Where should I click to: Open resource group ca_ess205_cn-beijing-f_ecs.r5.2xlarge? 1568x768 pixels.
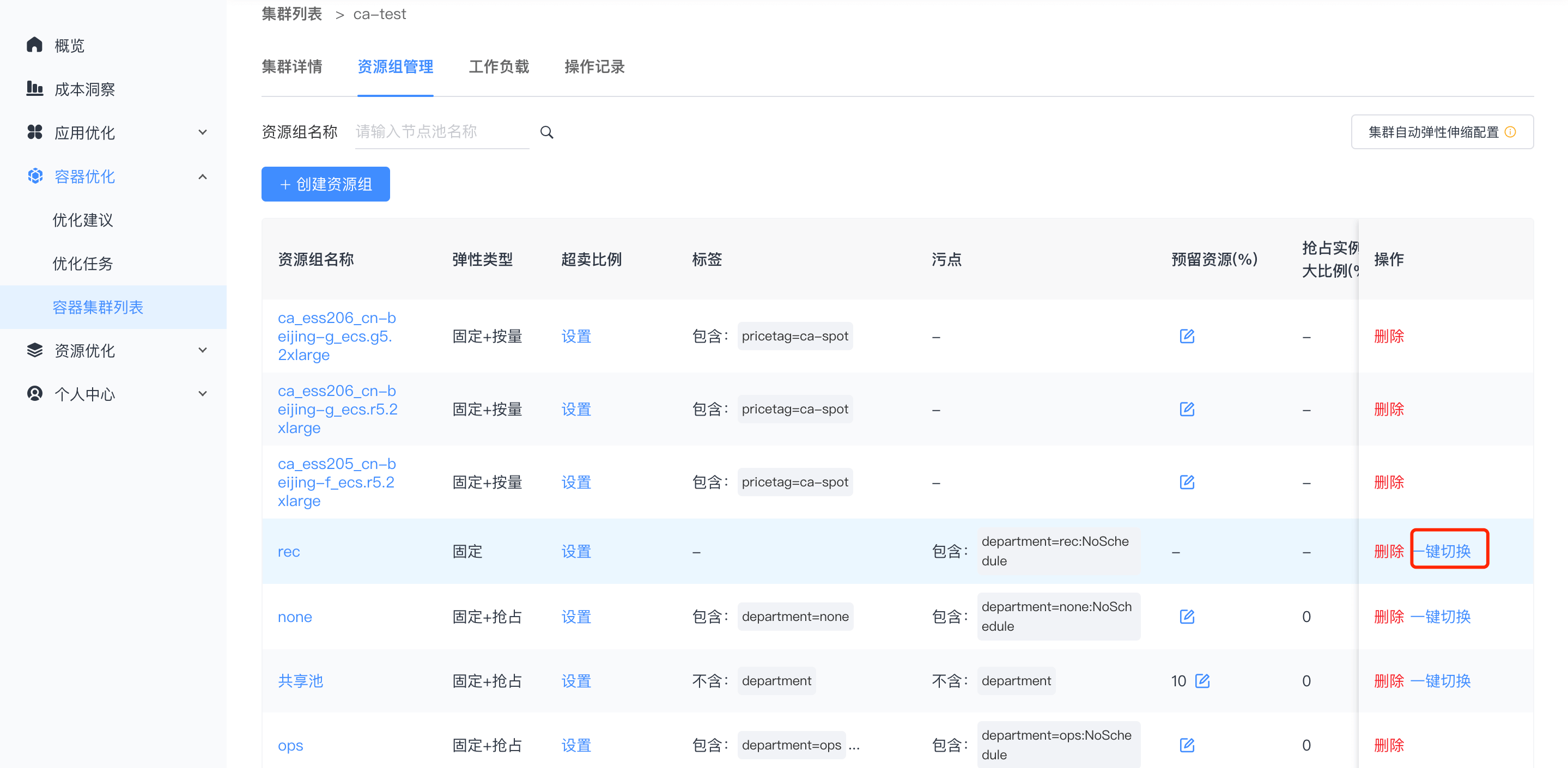click(x=337, y=482)
